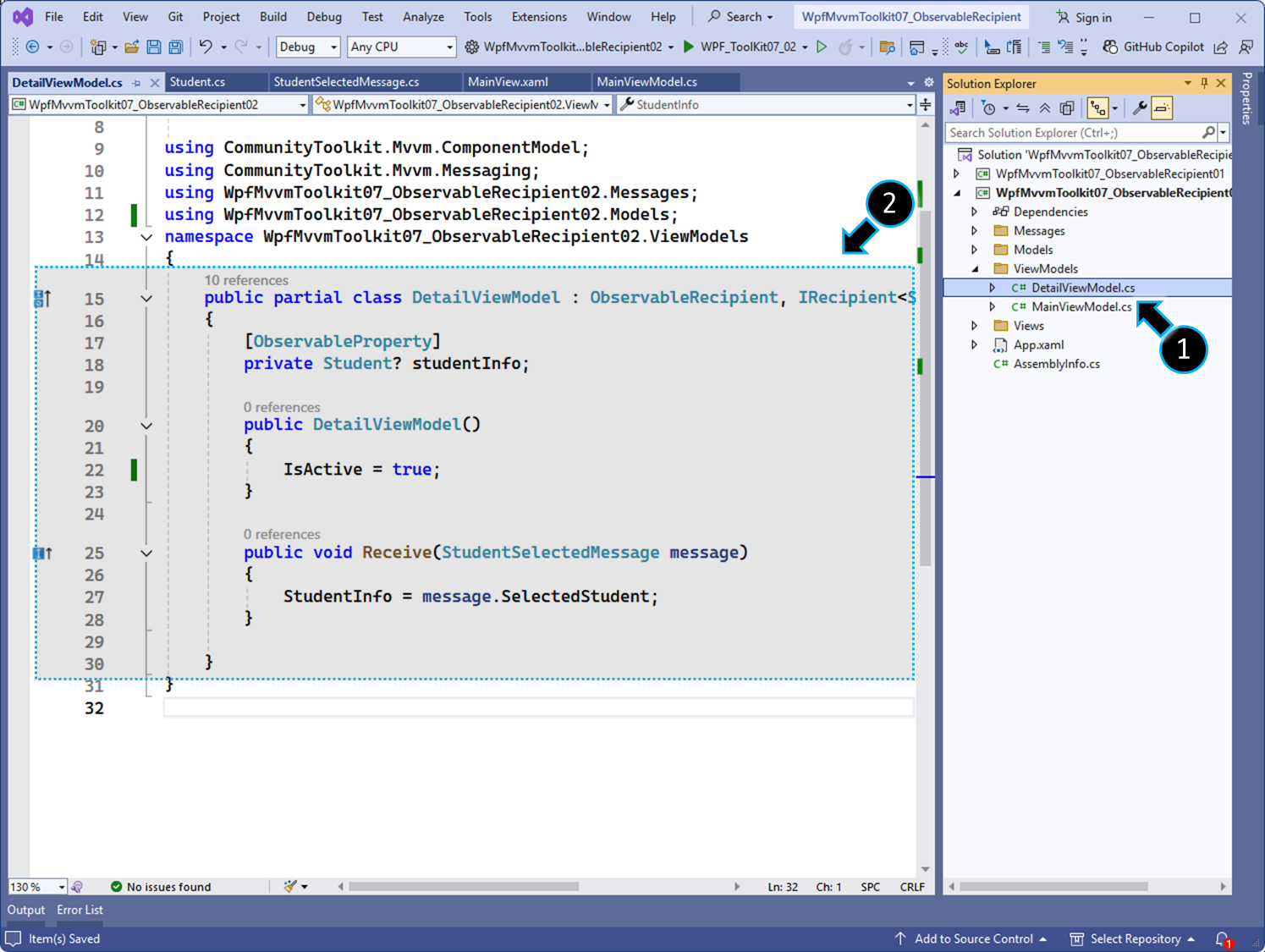The image size is (1265, 952).
Task: Click the spell checker abc icon
Action: click(961, 47)
